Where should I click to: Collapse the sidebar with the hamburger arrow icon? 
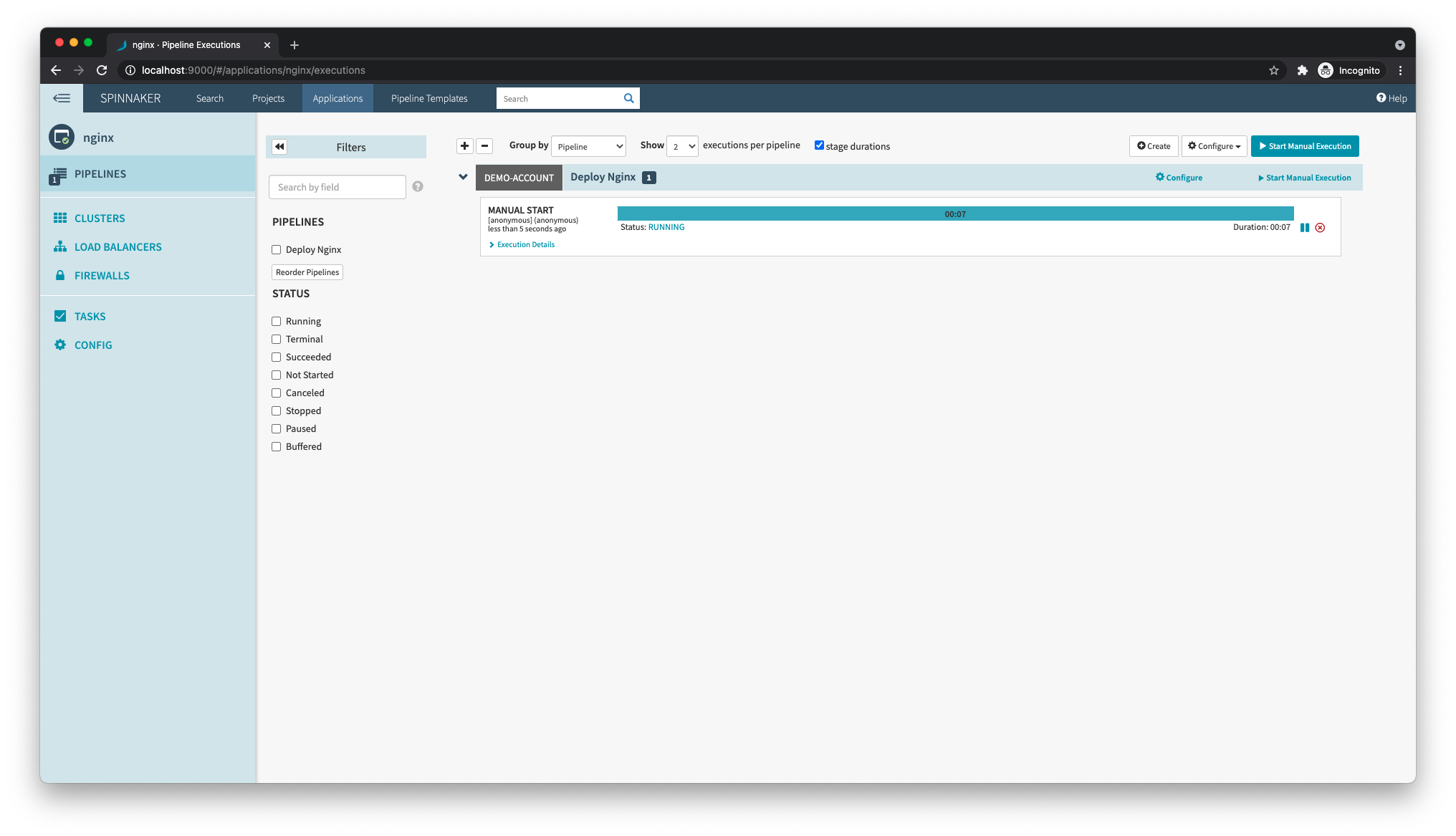pos(62,98)
